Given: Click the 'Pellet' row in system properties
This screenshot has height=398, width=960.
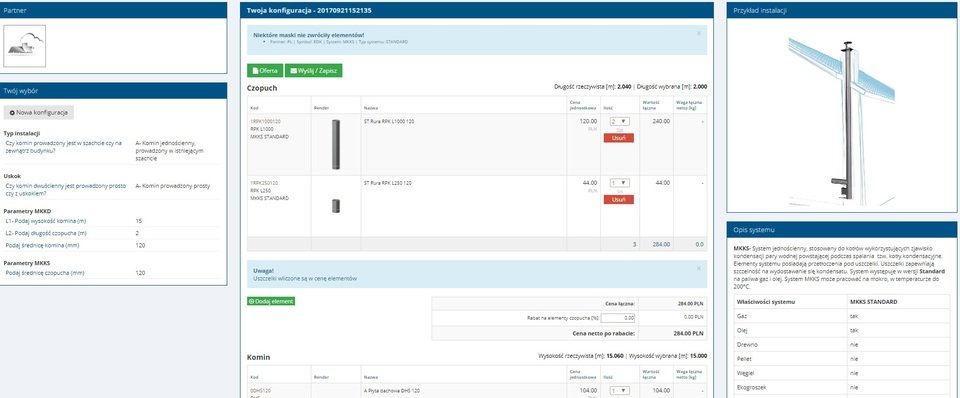Looking at the screenshot, I should point(841,359).
